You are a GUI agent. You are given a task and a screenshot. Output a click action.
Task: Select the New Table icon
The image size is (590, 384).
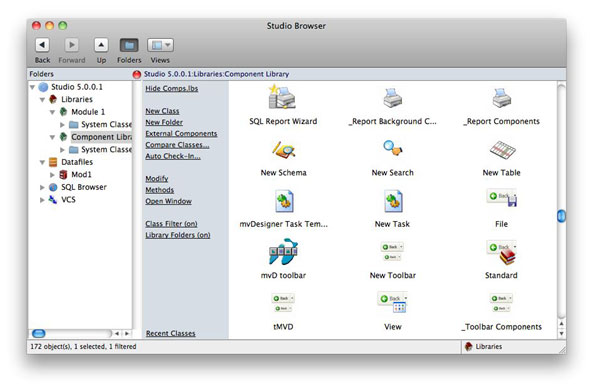coord(502,150)
